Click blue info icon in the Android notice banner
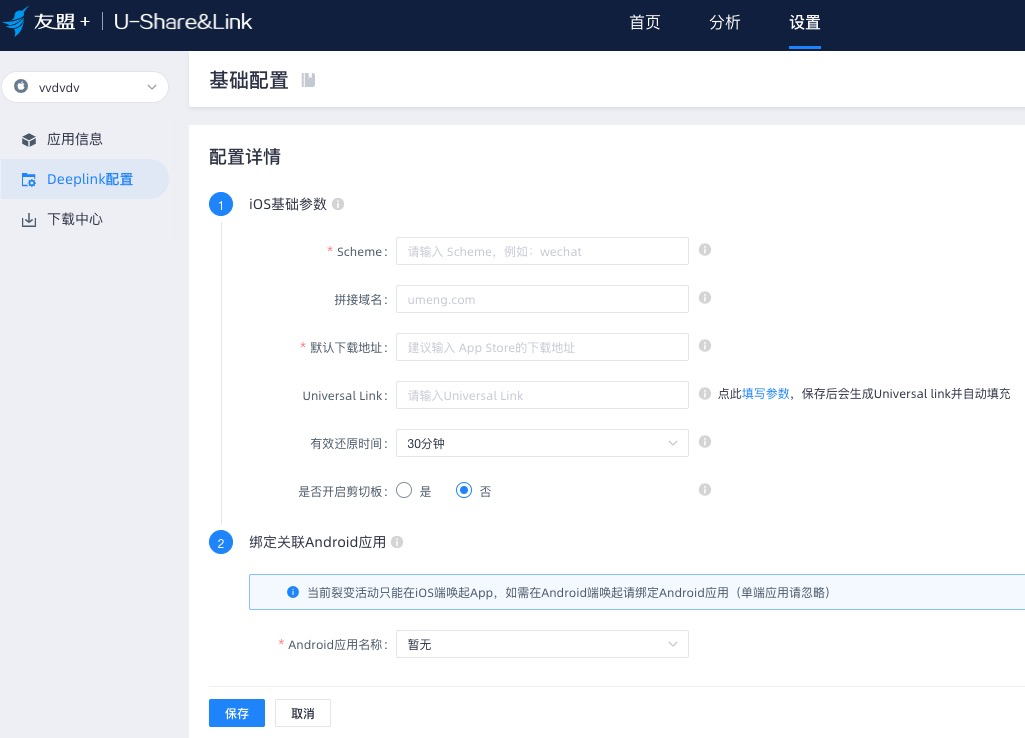The height and width of the screenshot is (738, 1025). 293,592
